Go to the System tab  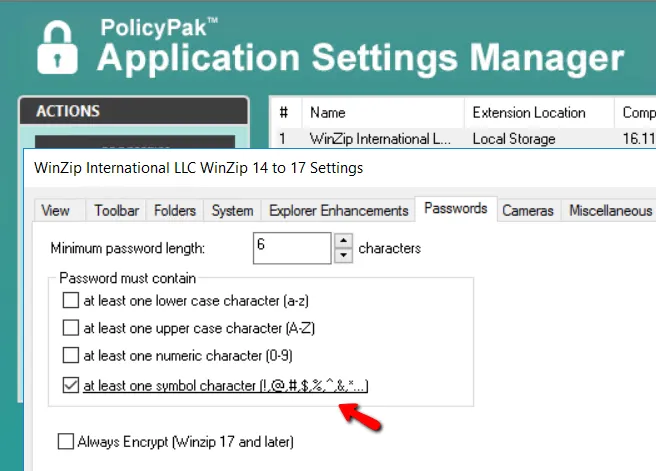(232, 210)
